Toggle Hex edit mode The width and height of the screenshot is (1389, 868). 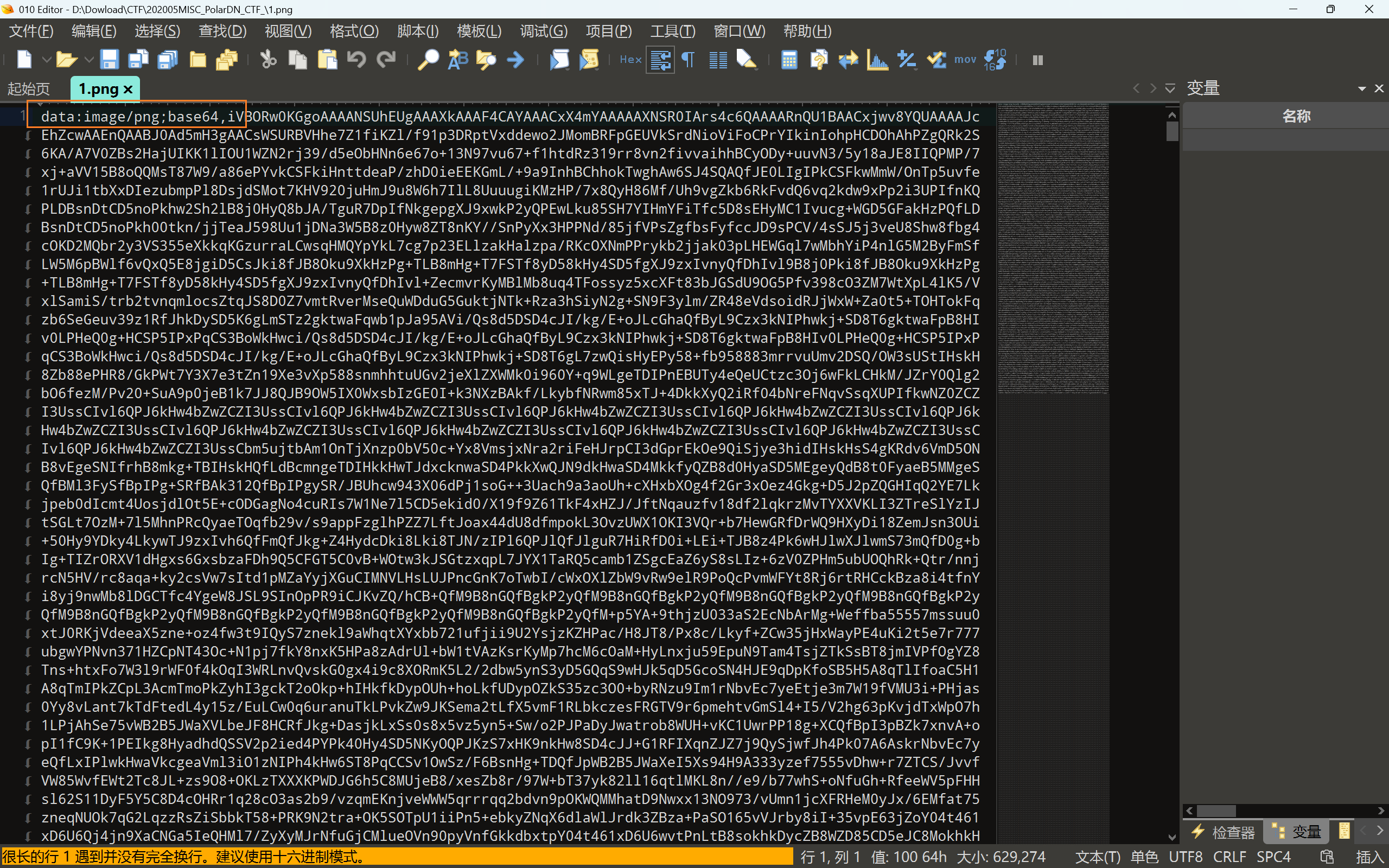[x=630, y=59]
